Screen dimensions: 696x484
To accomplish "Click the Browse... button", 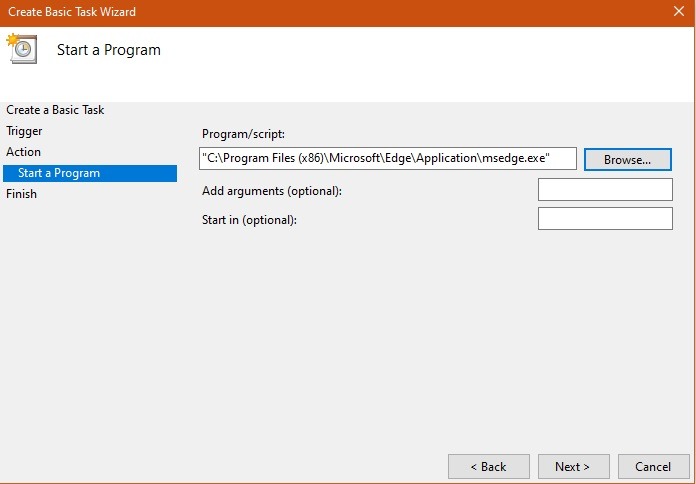I will (628, 159).
